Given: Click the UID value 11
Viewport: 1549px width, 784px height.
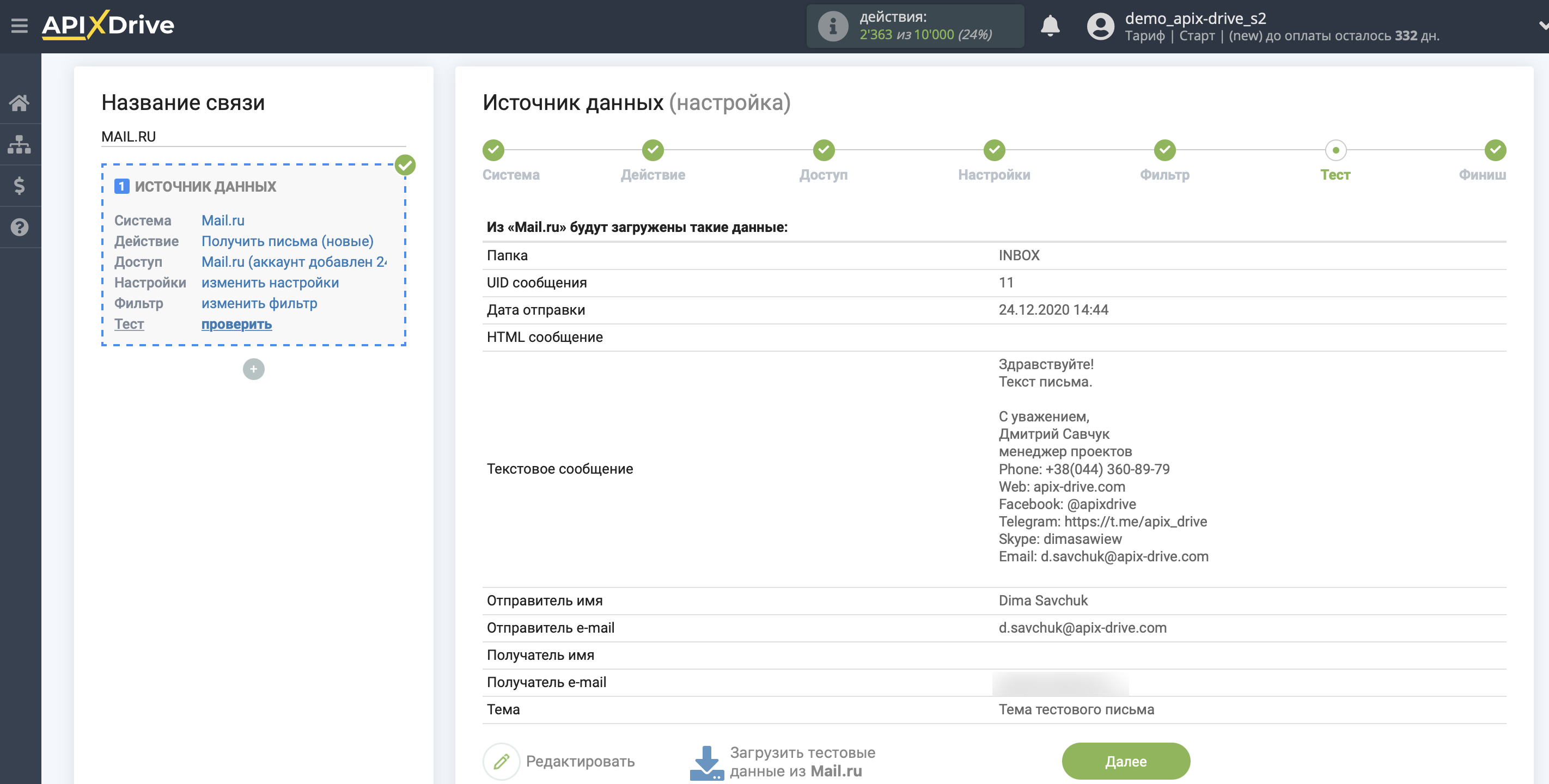Looking at the screenshot, I should pyautogui.click(x=1006, y=283).
